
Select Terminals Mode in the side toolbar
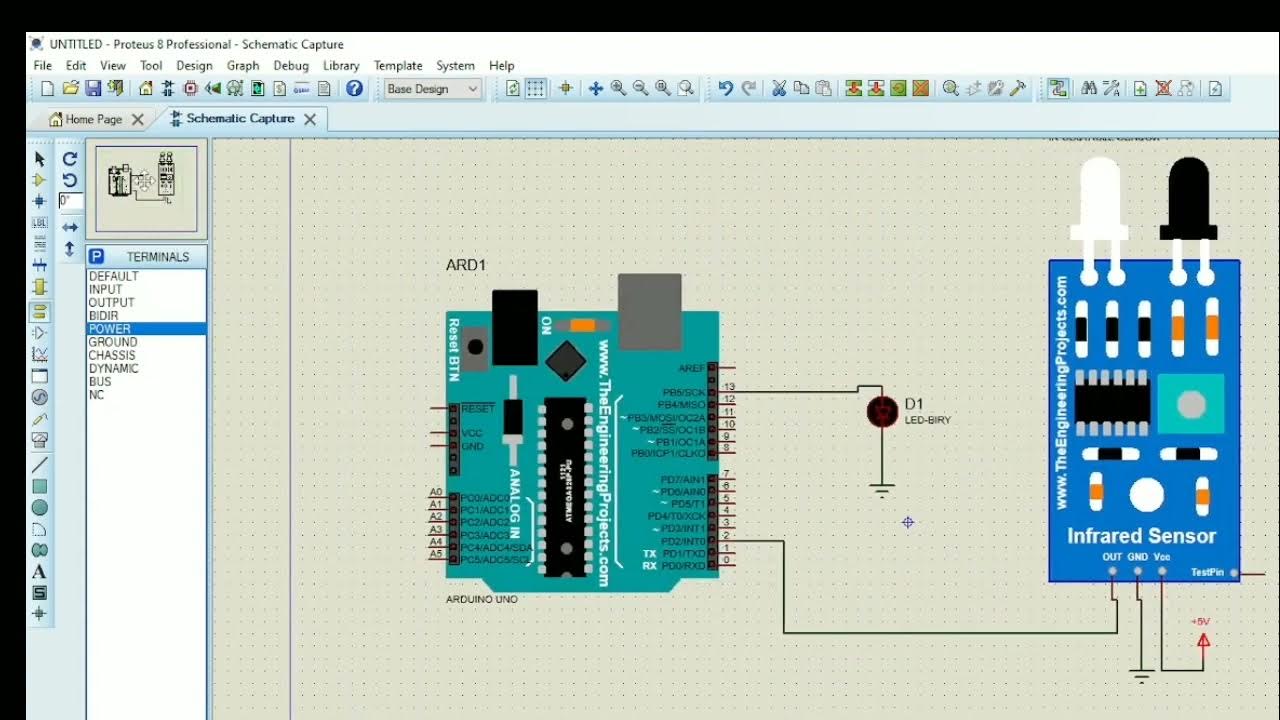coord(40,311)
